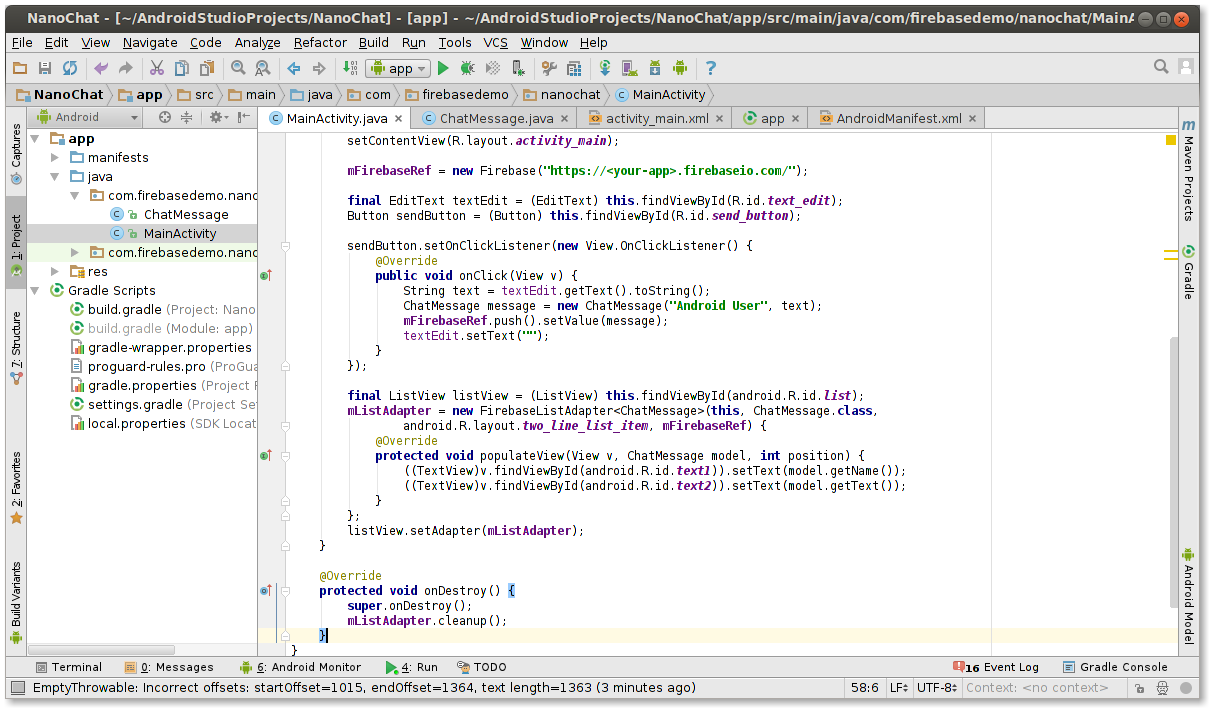Select settings.gradle in project tree
This screenshot has height=708, width=1209.
click(x=135, y=405)
